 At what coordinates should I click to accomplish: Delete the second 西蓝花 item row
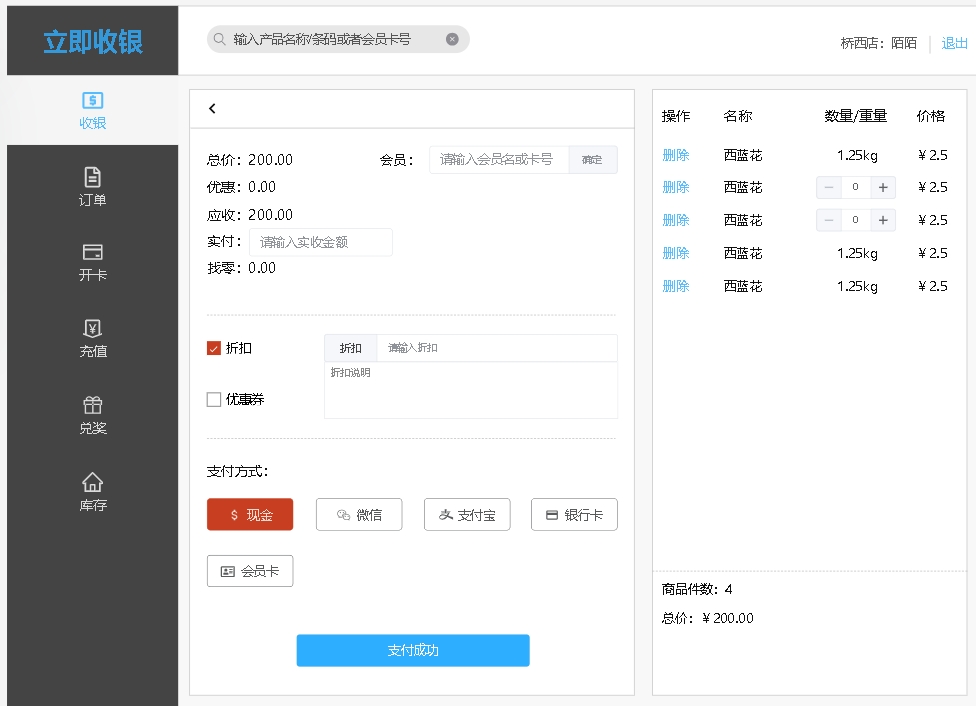tap(675, 187)
